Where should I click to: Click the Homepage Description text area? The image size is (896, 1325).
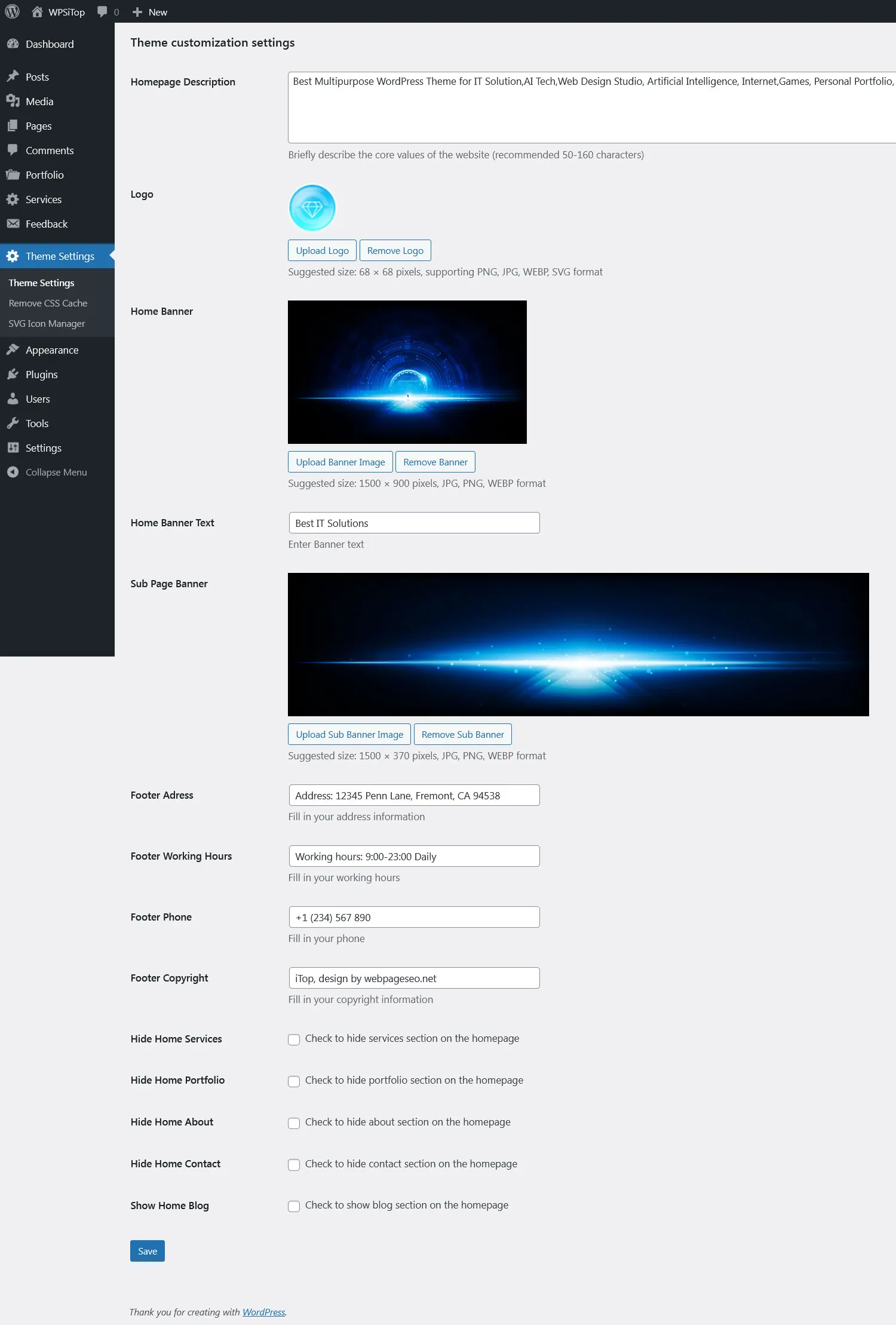[x=592, y=108]
